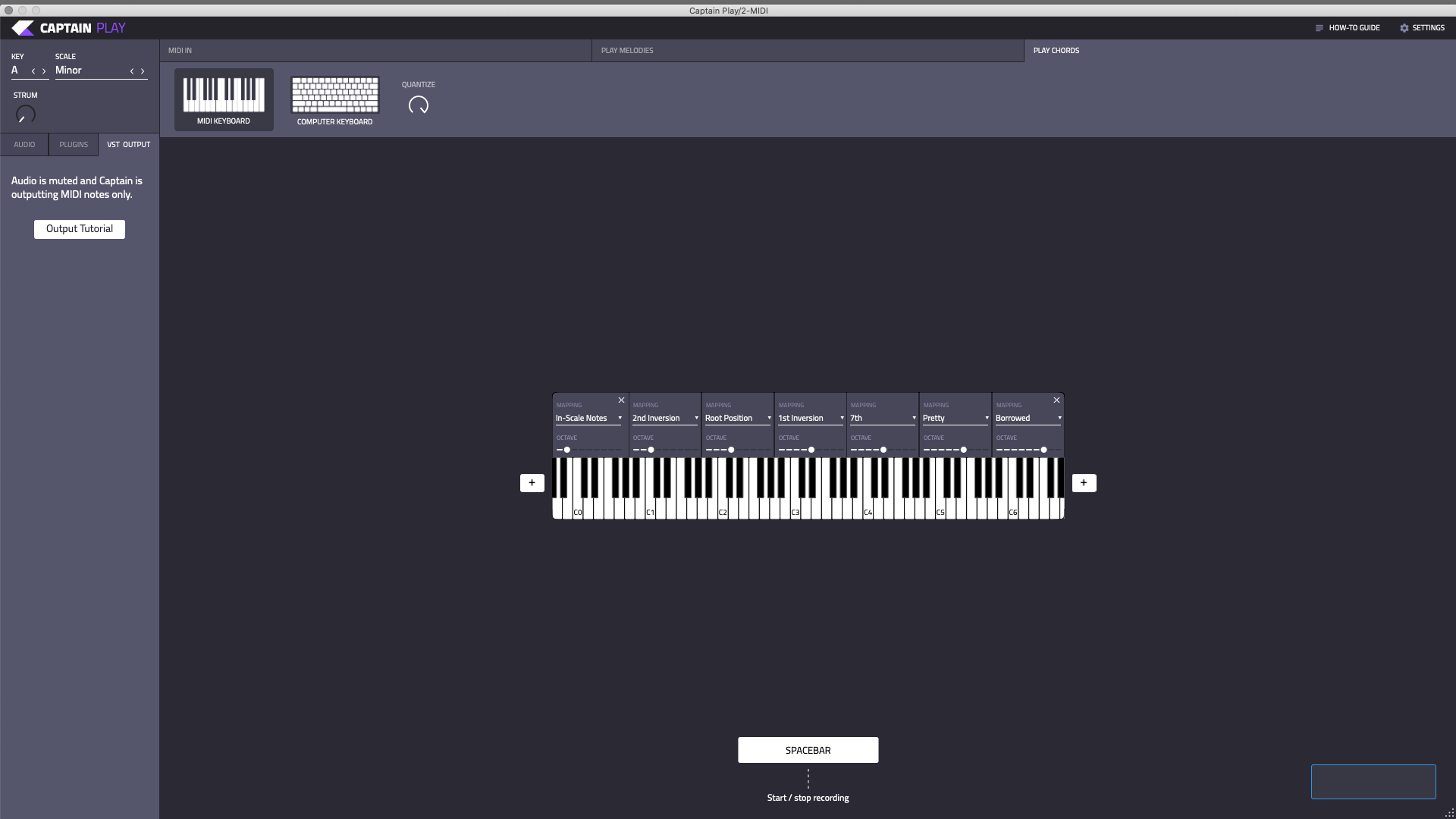The height and width of the screenshot is (819, 1456).
Task: Click the SPACEBAR record button
Action: coord(808,750)
